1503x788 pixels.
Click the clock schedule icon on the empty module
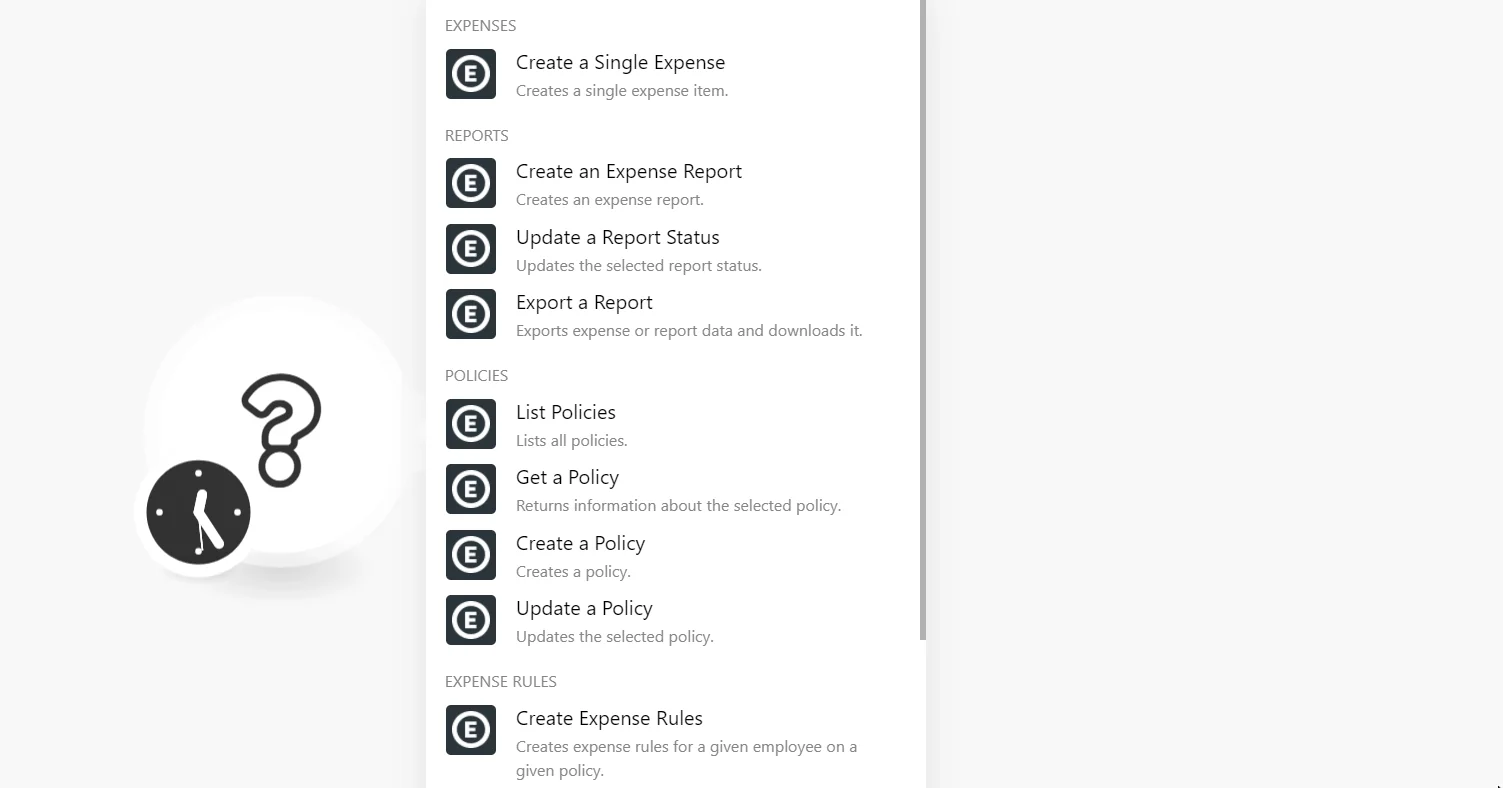coord(198,512)
